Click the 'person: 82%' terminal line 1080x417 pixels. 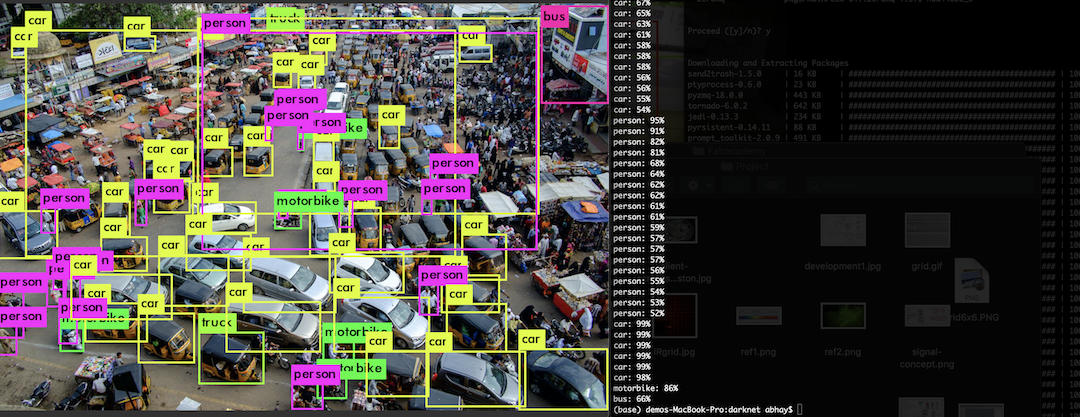click(638, 141)
